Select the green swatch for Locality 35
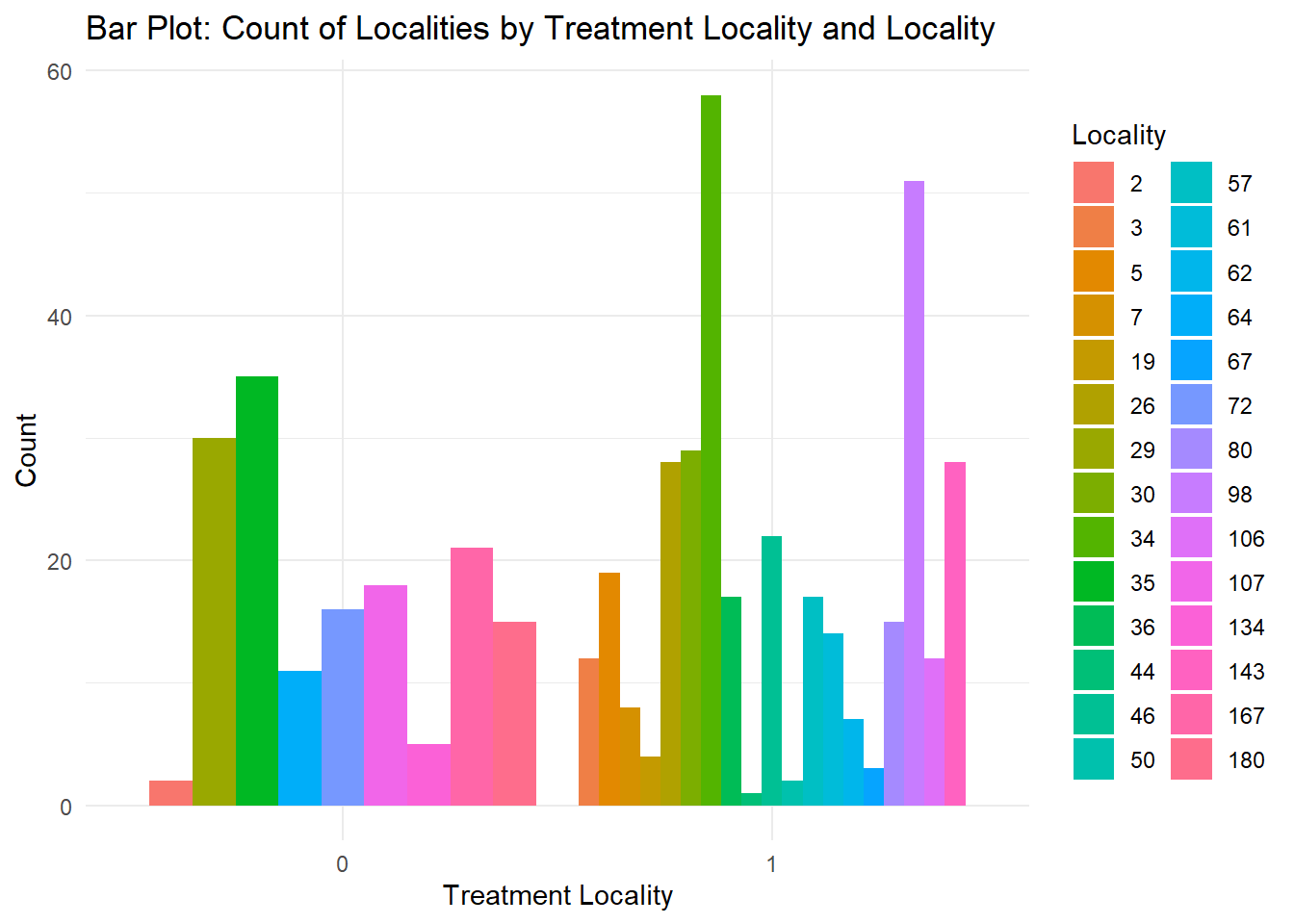This screenshot has width=1294, height=924. [1093, 582]
